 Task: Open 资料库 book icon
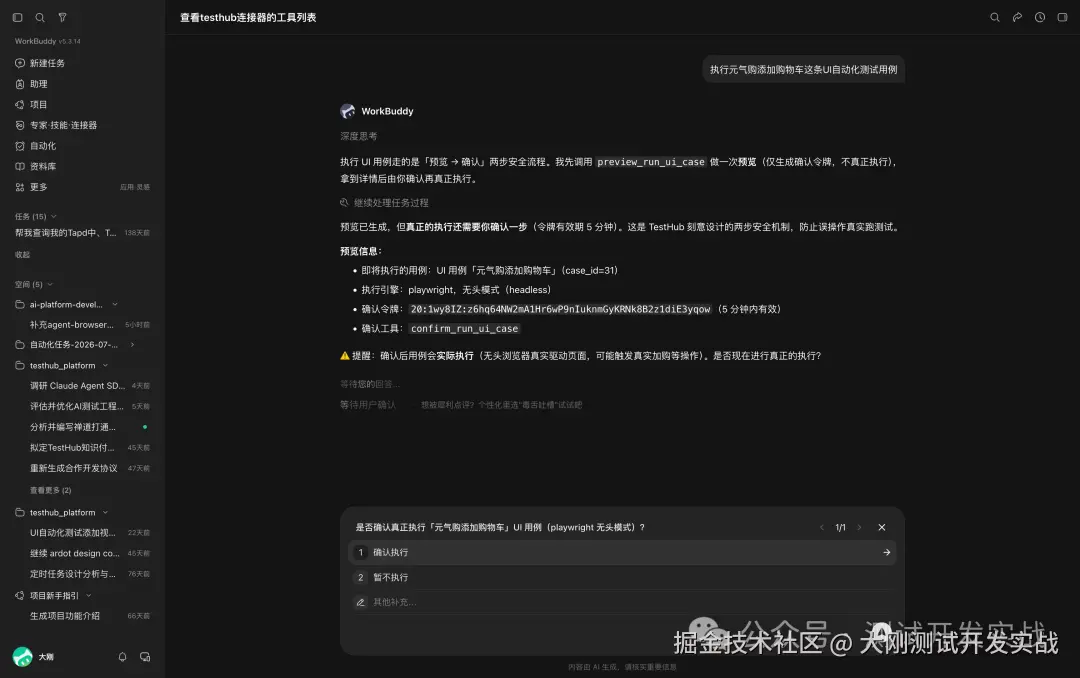[x=20, y=167]
